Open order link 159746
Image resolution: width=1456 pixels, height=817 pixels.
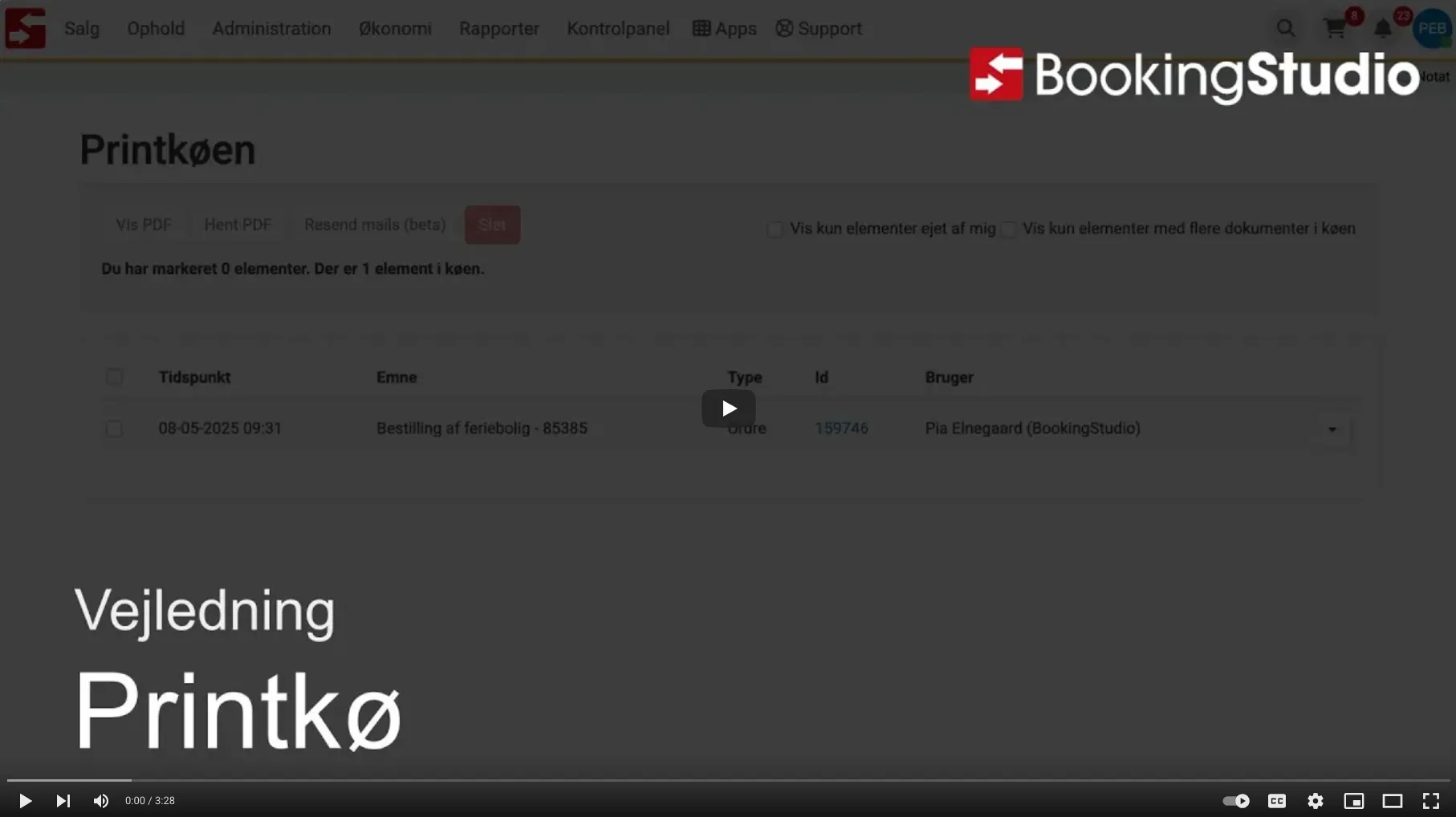[x=841, y=429]
